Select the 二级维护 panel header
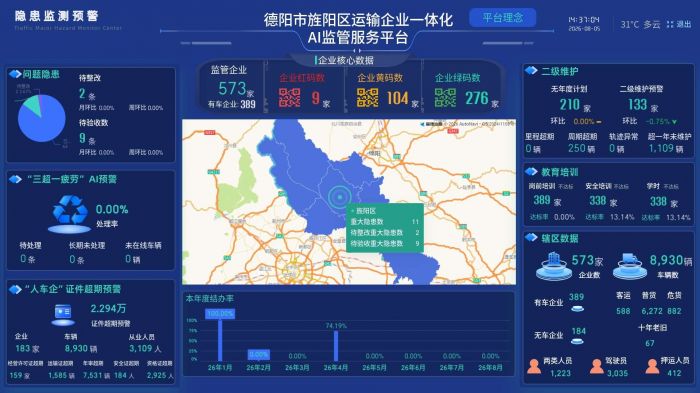The height and width of the screenshot is (393, 700). click(x=559, y=71)
